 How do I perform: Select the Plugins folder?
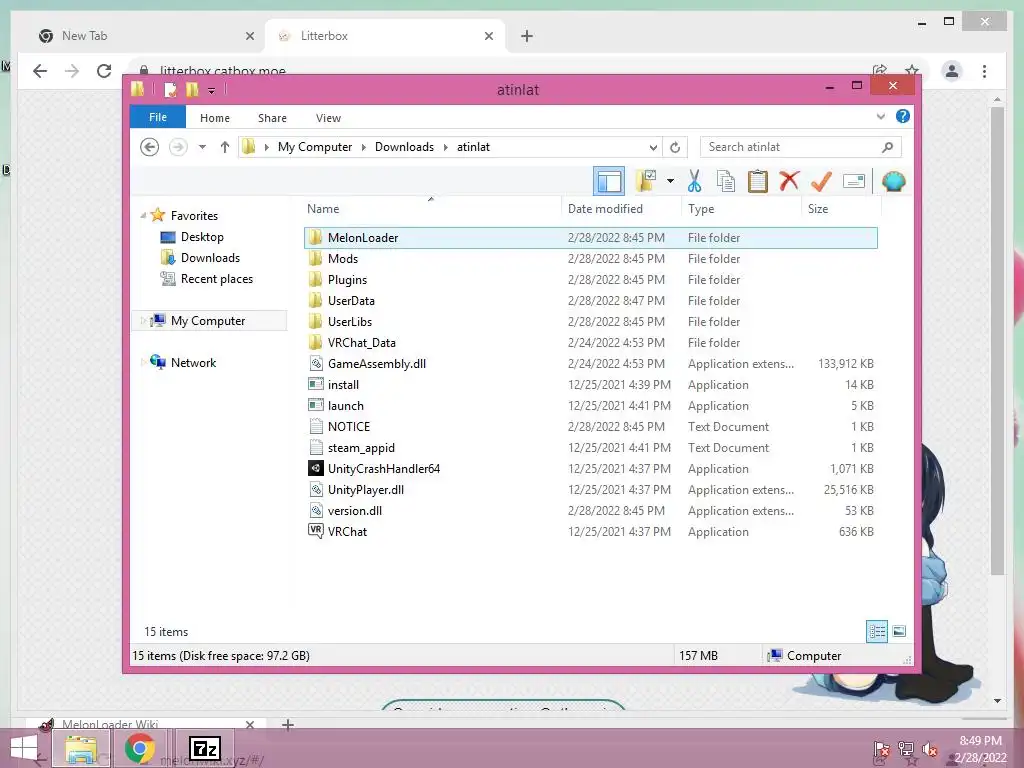[591, 280]
